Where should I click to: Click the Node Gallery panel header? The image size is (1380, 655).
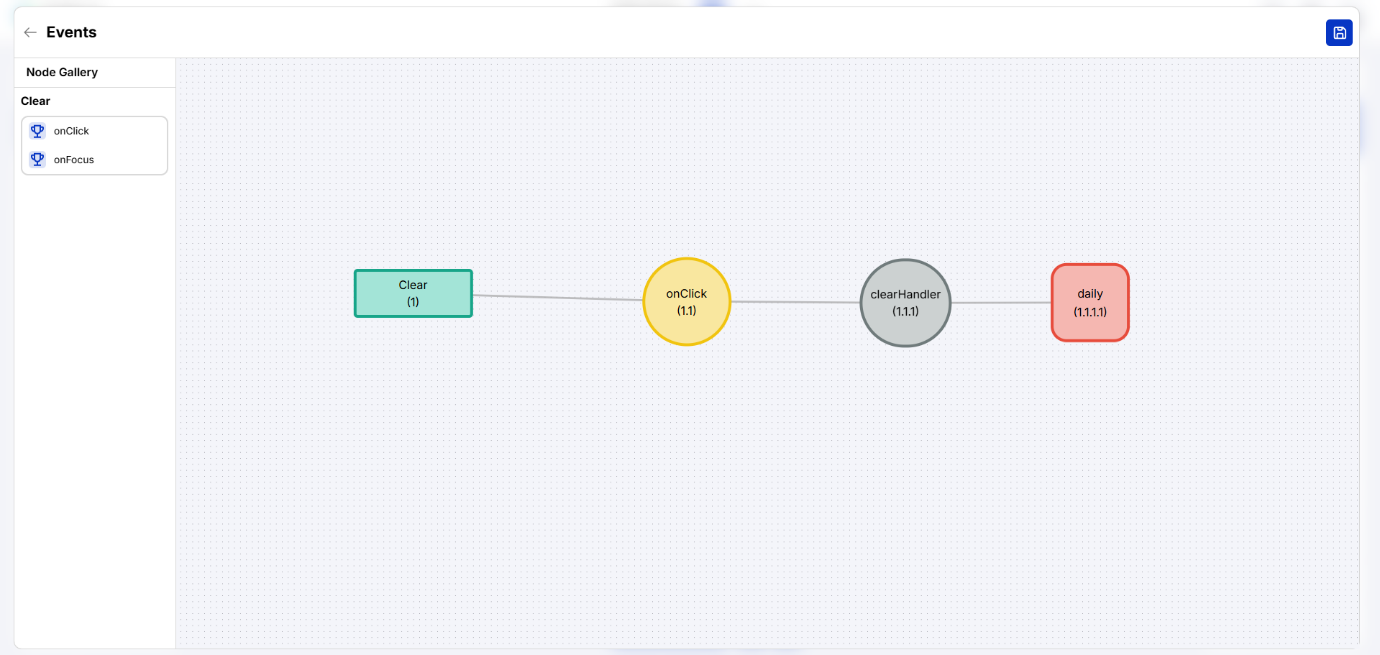pos(62,73)
